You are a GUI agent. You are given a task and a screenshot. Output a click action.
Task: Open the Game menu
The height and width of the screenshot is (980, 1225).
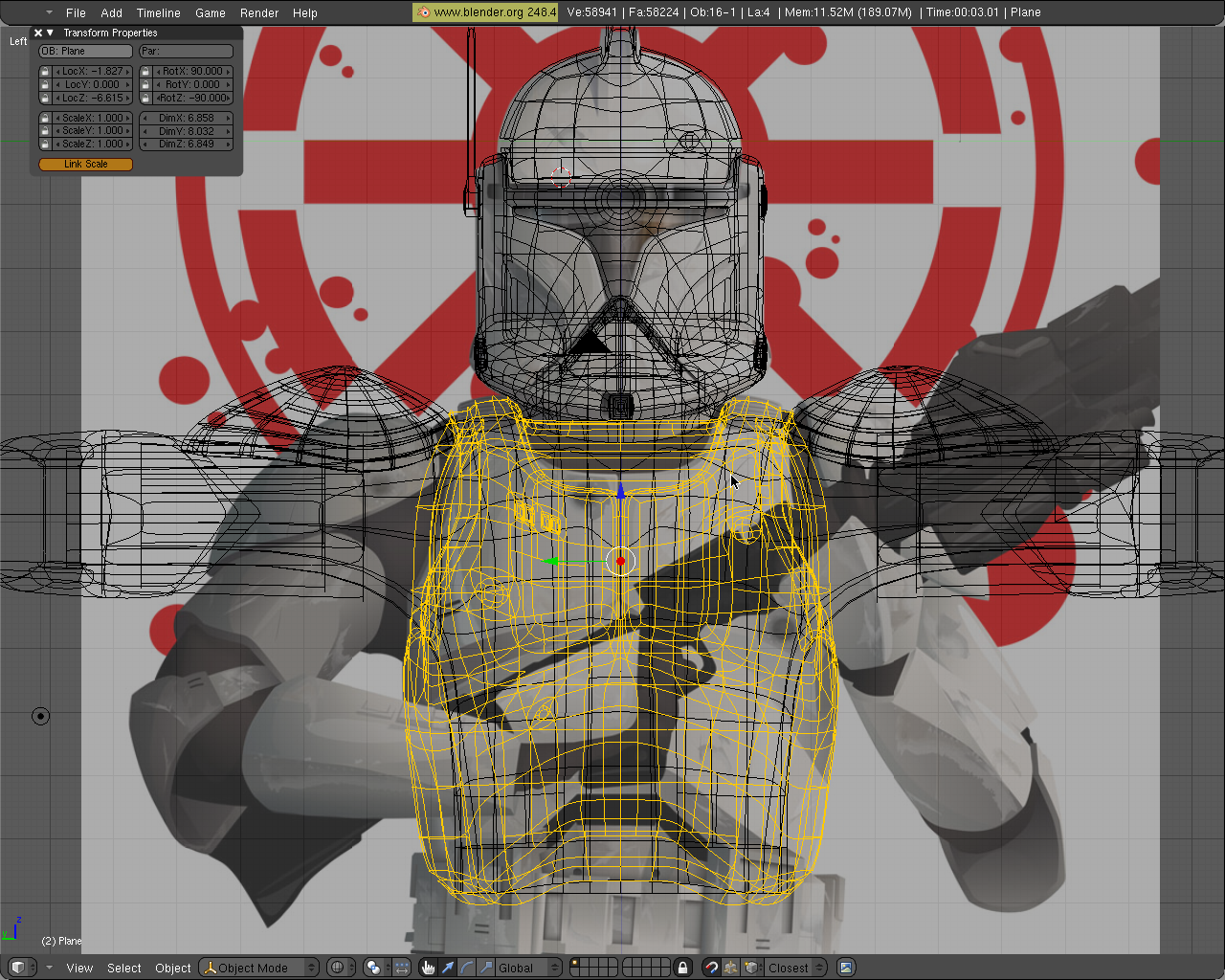pyautogui.click(x=211, y=12)
